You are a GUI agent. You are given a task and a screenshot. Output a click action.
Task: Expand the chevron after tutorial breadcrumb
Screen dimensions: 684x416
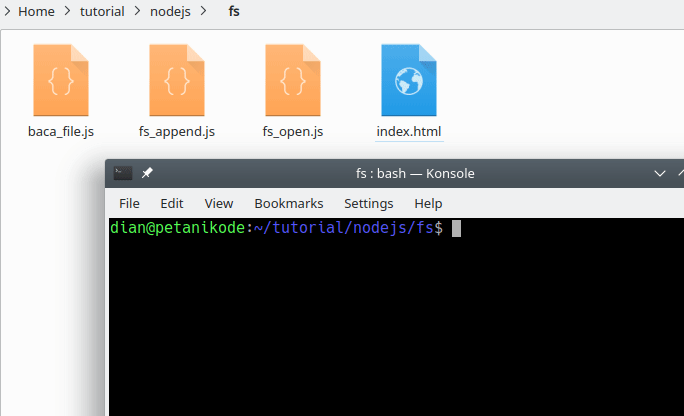pyautogui.click(x=137, y=11)
